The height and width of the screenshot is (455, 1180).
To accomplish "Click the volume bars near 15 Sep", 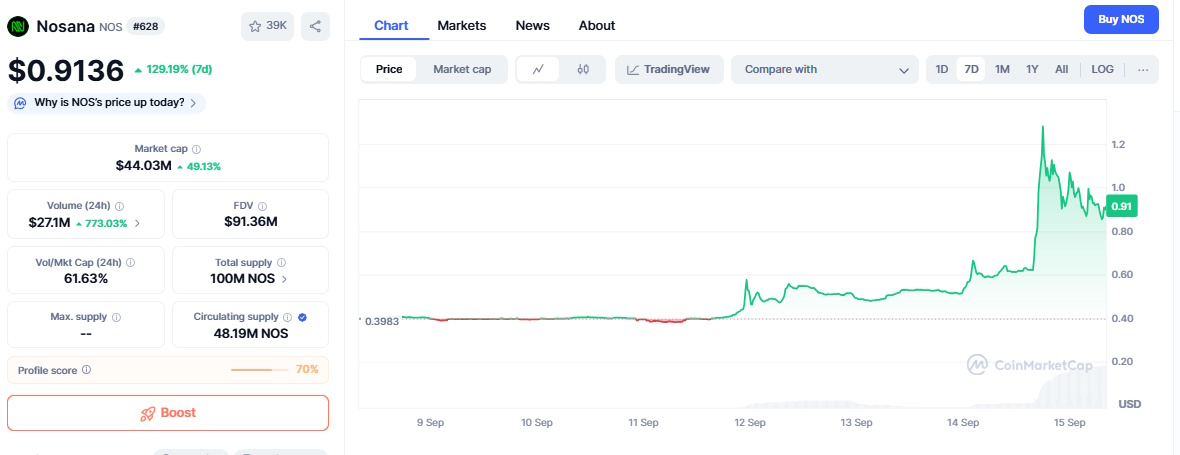I will pos(1072,387).
